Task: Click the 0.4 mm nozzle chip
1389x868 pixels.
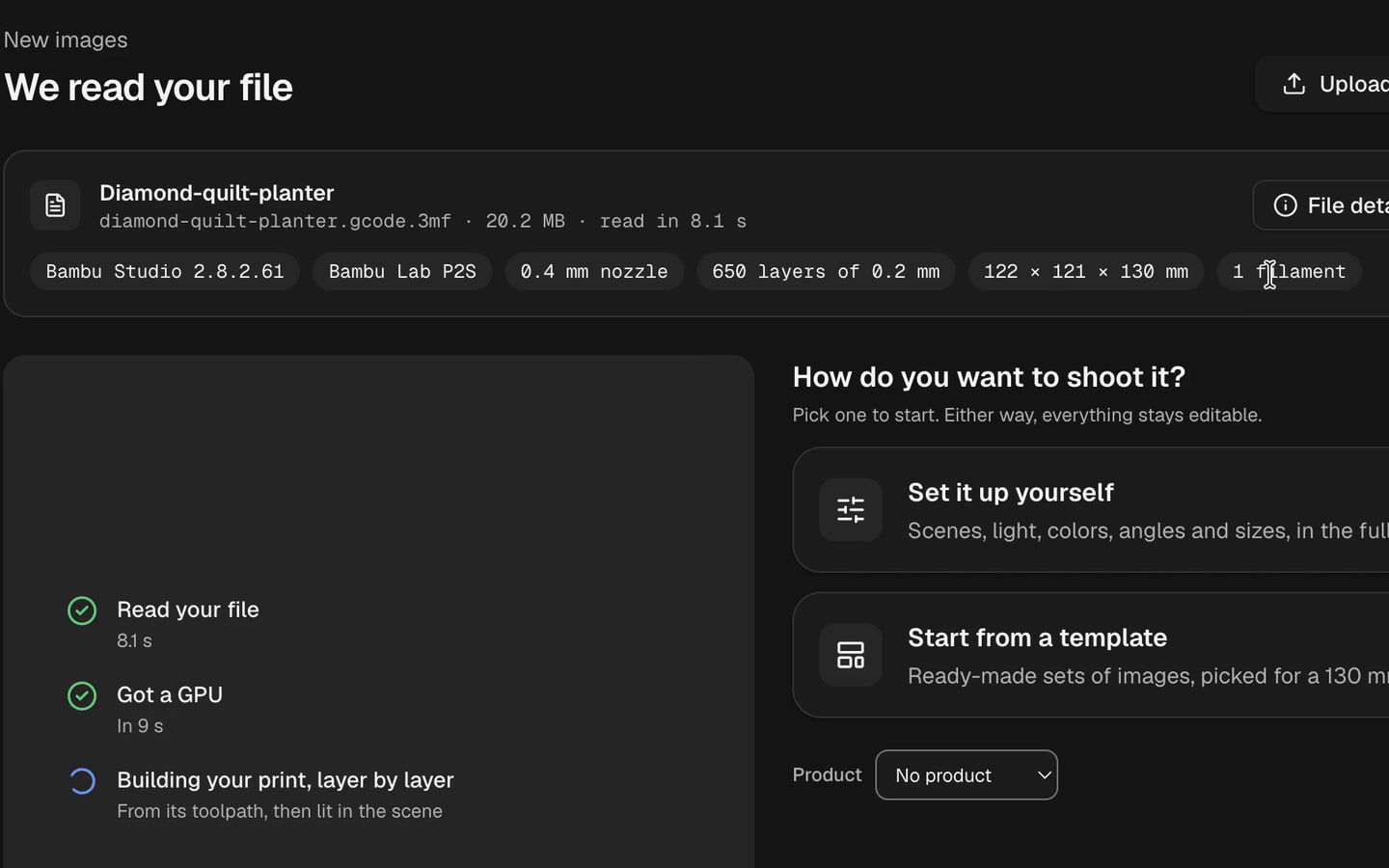Action: (x=594, y=271)
